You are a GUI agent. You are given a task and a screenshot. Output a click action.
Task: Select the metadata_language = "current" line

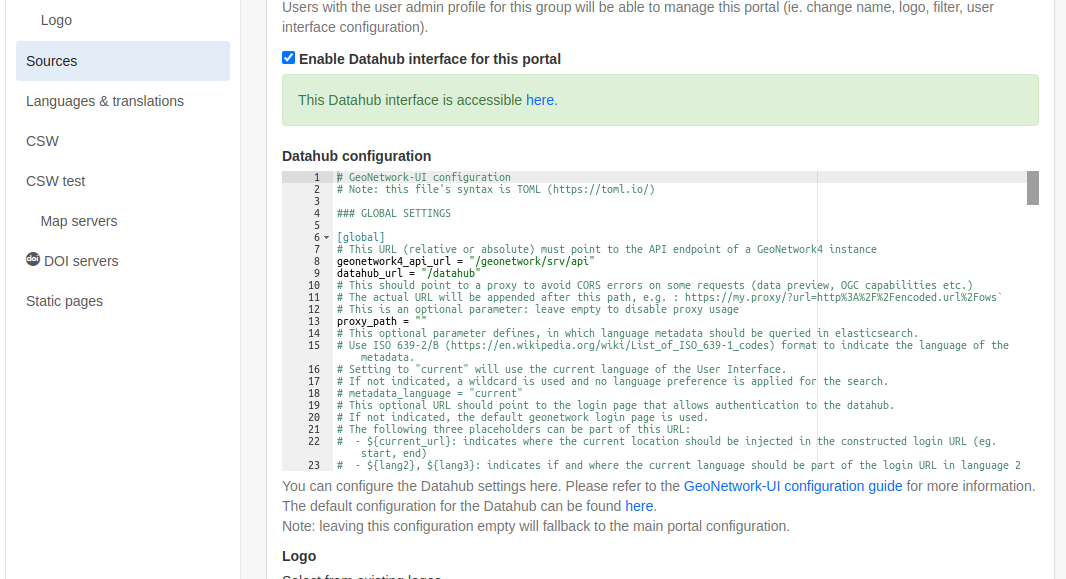(428, 393)
